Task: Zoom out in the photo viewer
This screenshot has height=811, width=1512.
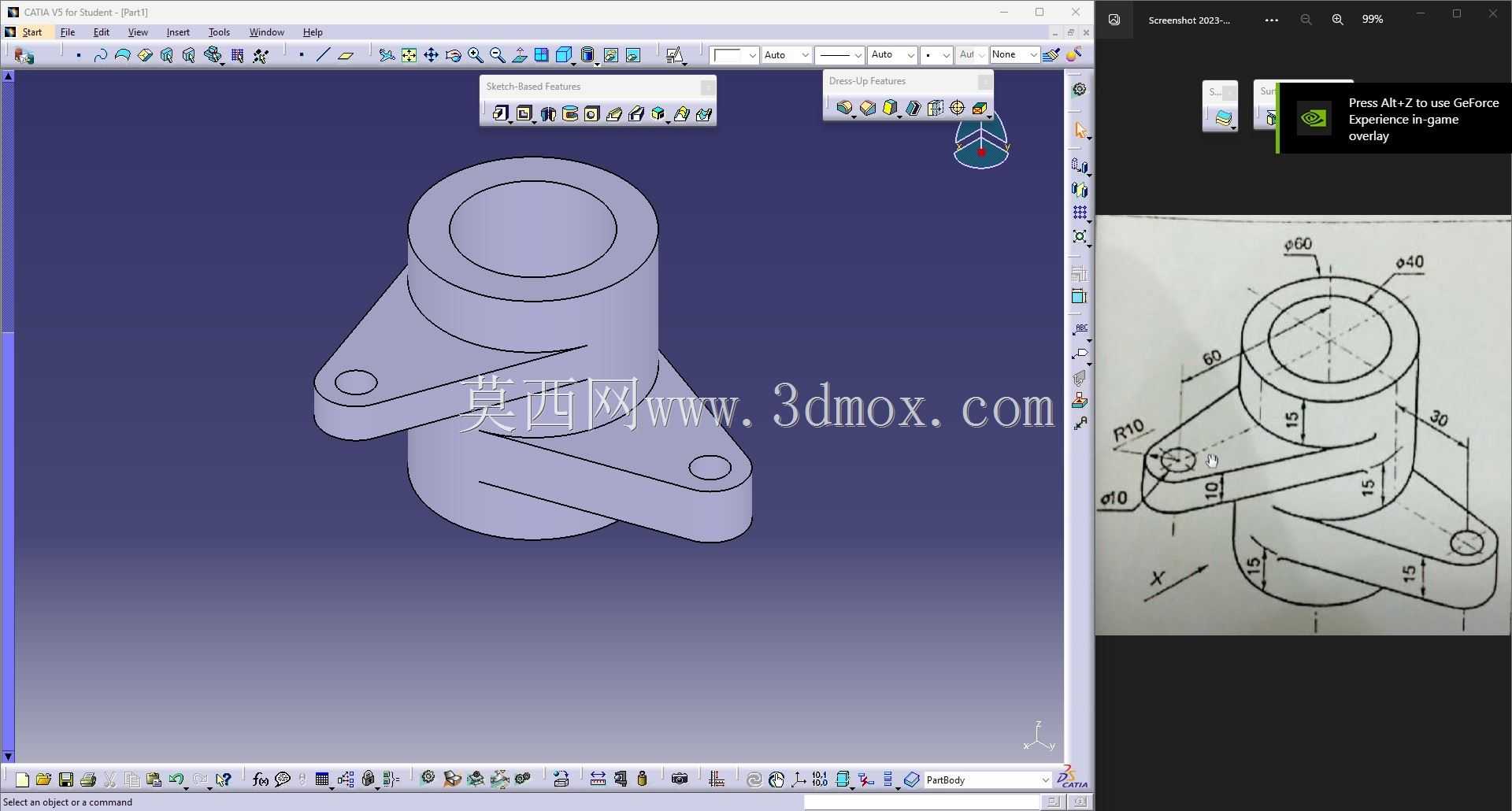Action: (1306, 20)
